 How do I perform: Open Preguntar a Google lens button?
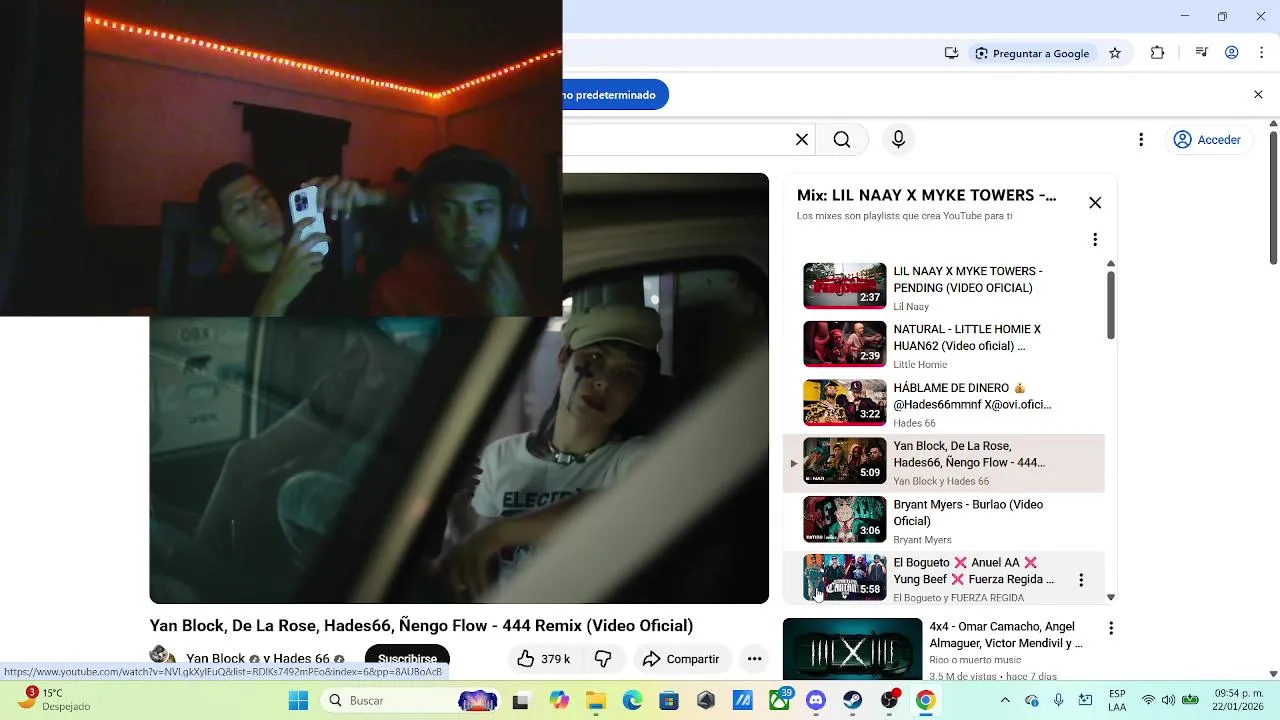(x=1033, y=53)
